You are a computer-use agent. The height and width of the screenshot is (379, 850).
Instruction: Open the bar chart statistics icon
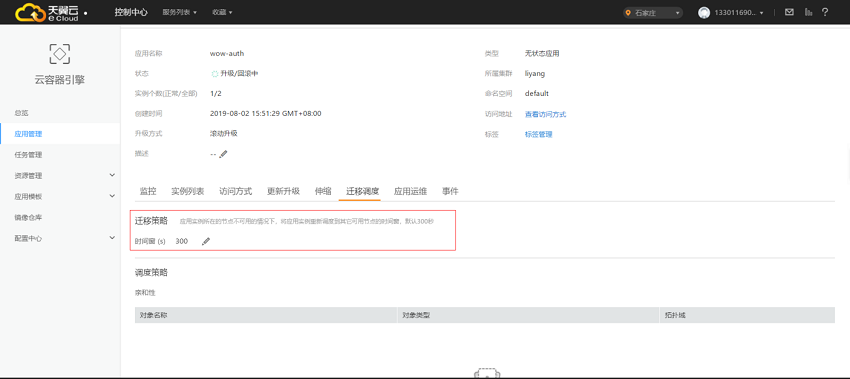tap(808, 12)
